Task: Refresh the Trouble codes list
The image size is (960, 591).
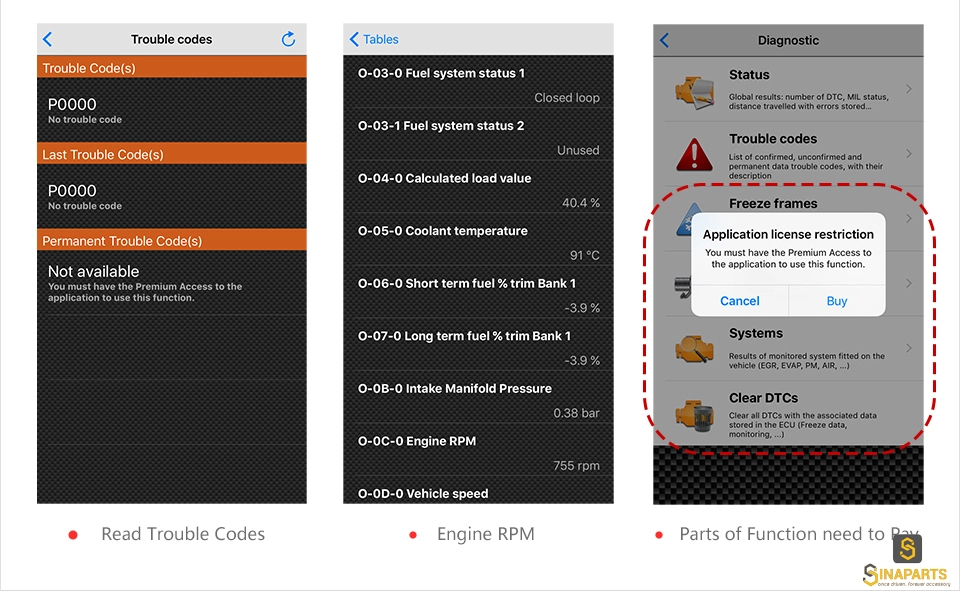Action: [288, 39]
